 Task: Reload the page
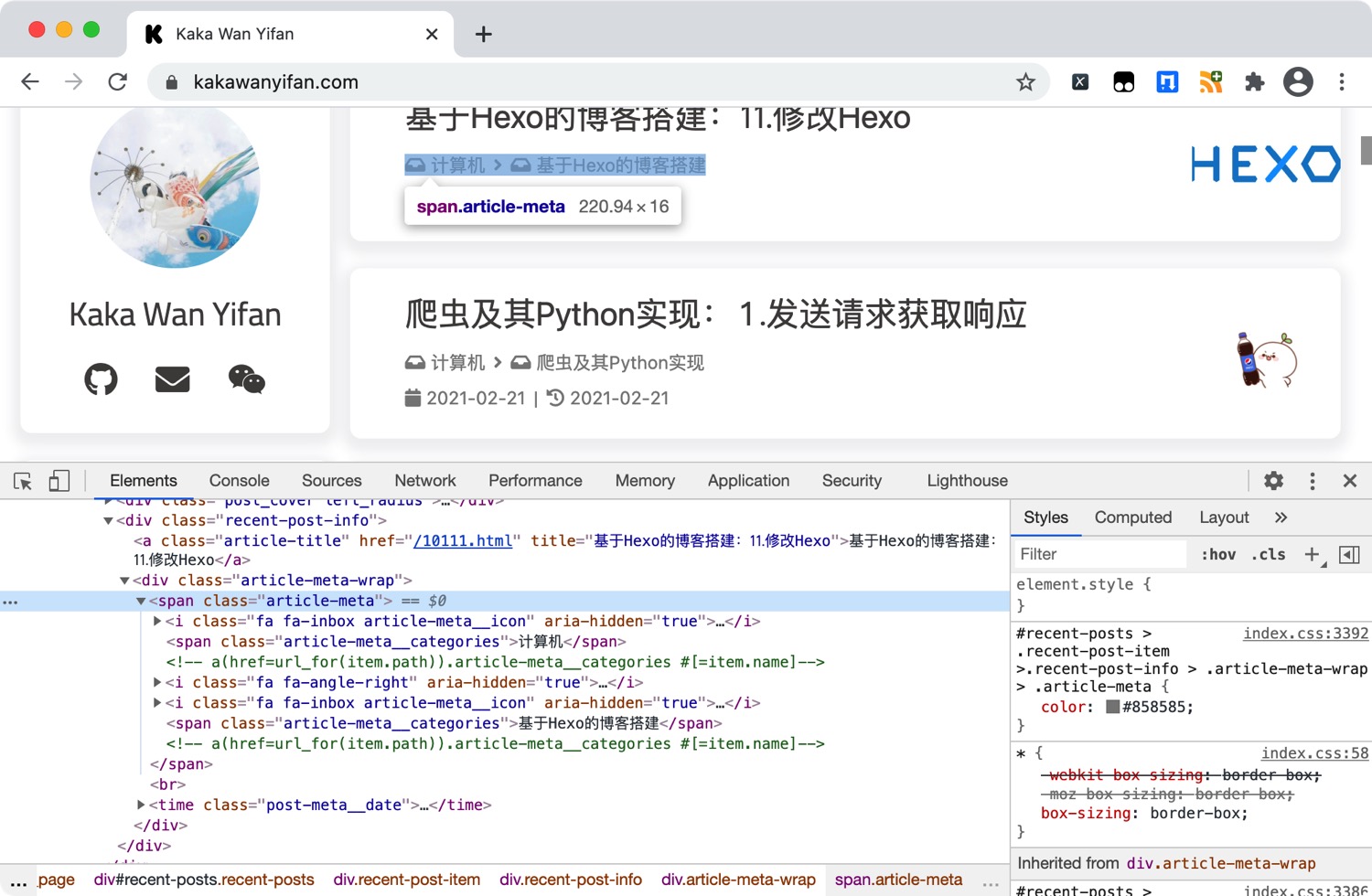118,82
